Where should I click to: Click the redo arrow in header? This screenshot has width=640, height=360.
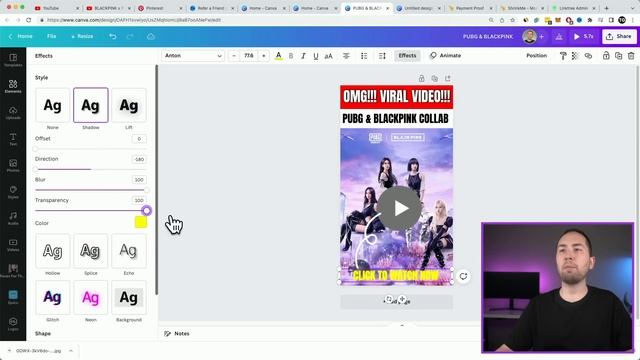(x=130, y=36)
